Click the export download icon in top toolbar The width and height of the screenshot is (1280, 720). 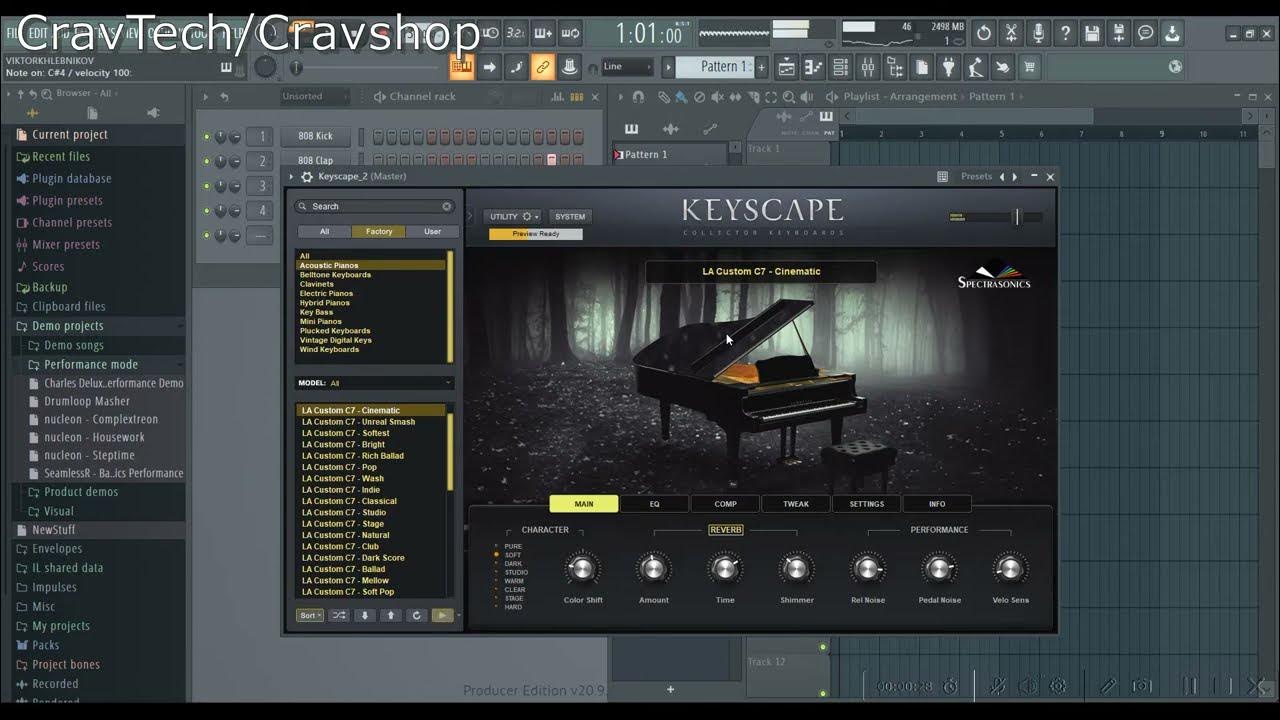(x=1171, y=33)
